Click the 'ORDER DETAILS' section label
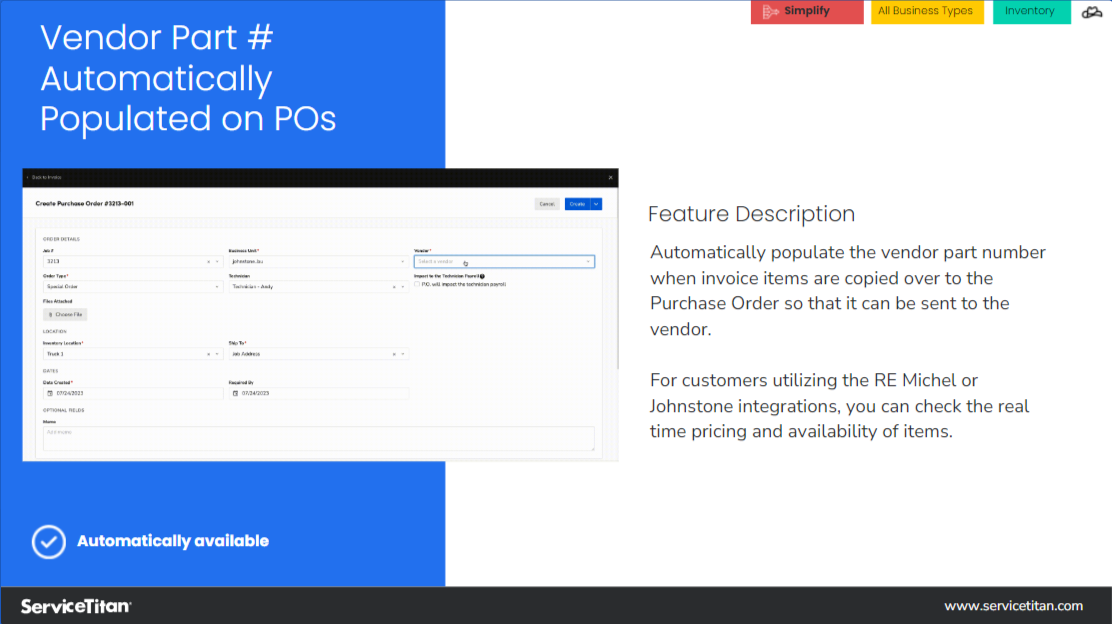 [61, 239]
